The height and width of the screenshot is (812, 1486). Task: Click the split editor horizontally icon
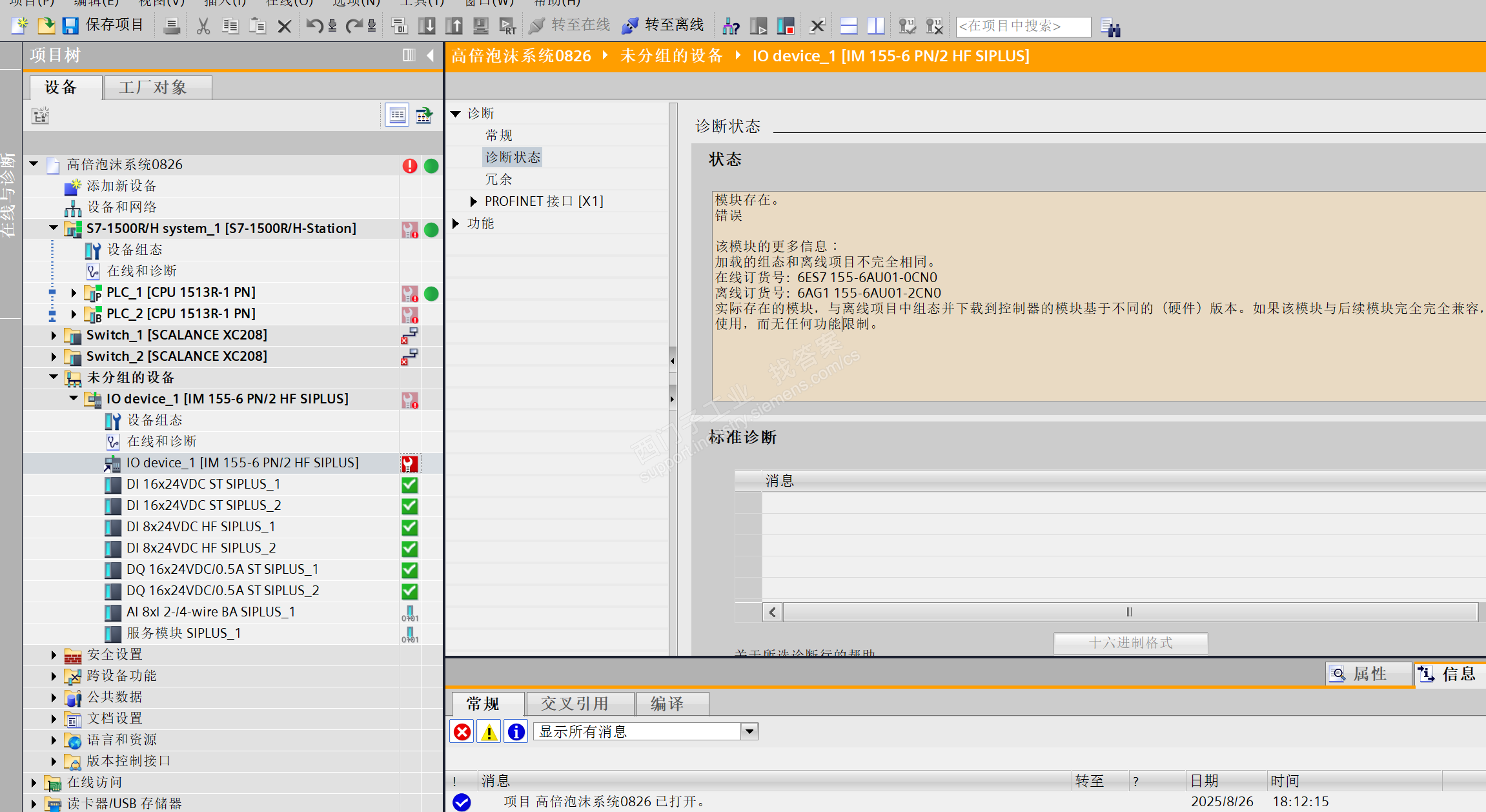tap(849, 26)
